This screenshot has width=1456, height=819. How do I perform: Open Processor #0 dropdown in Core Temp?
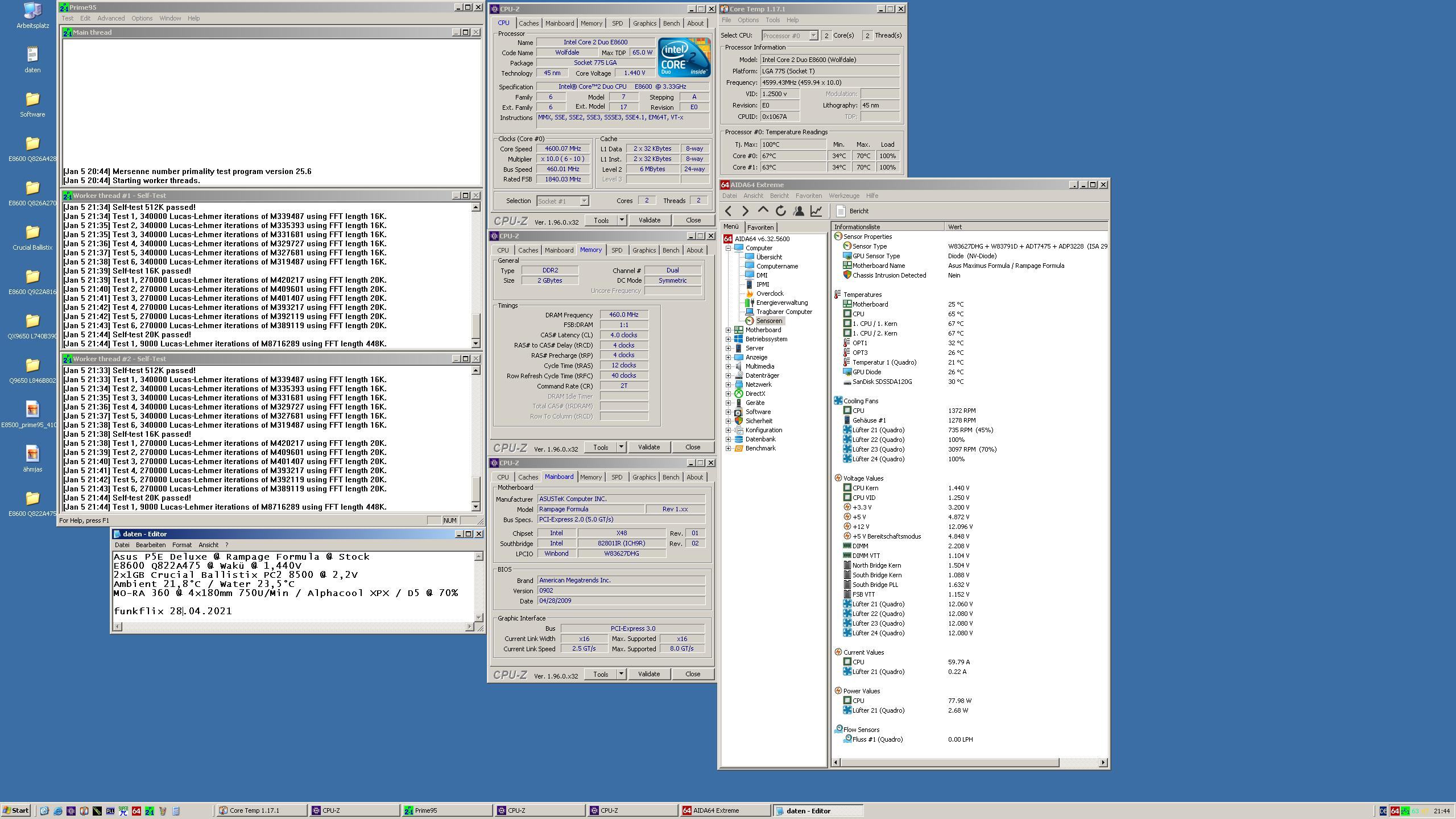coord(813,35)
